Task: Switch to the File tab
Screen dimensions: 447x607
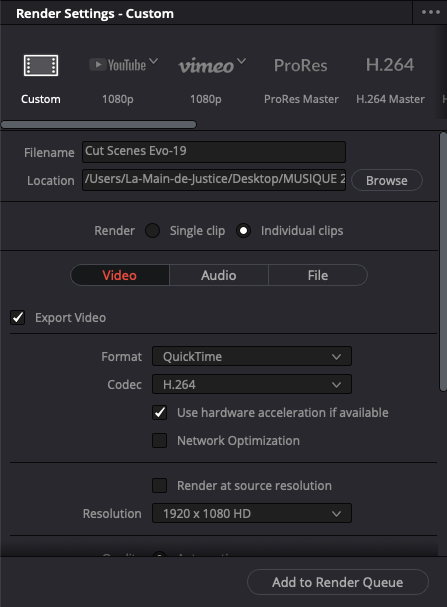Action: 318,275
